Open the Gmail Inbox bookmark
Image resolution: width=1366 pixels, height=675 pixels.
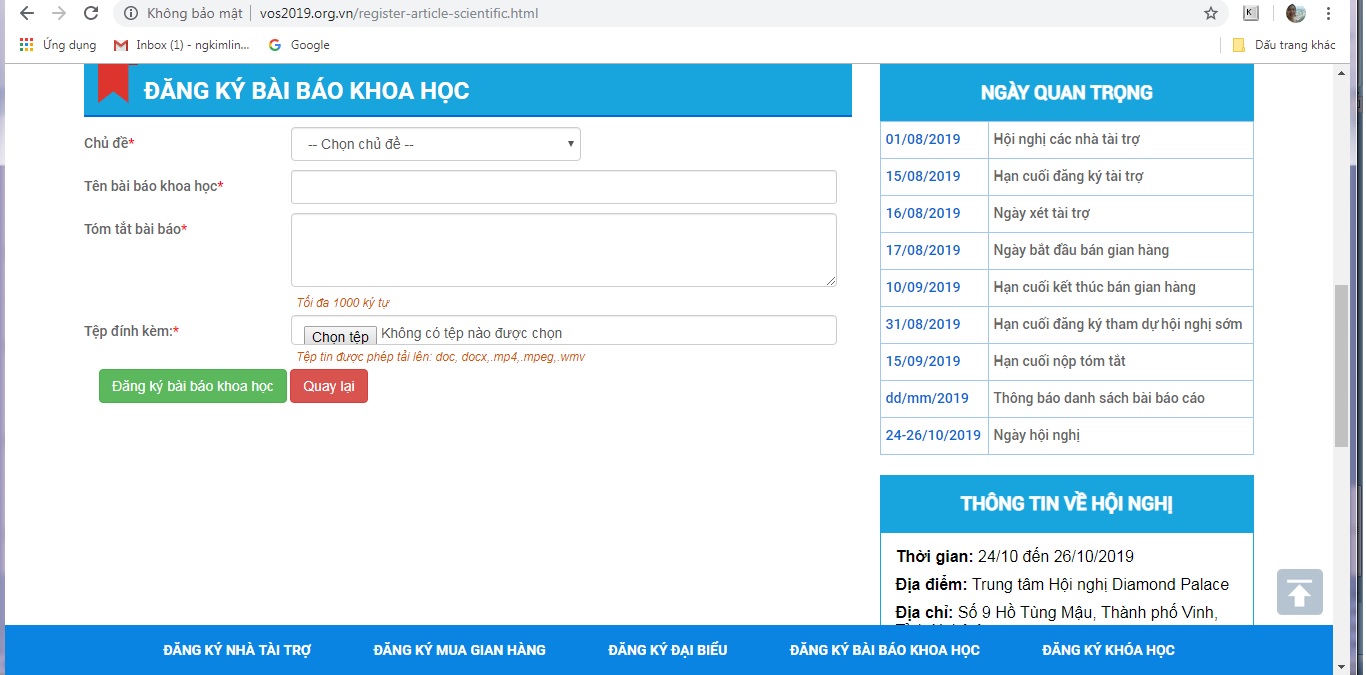coord(181,45)
